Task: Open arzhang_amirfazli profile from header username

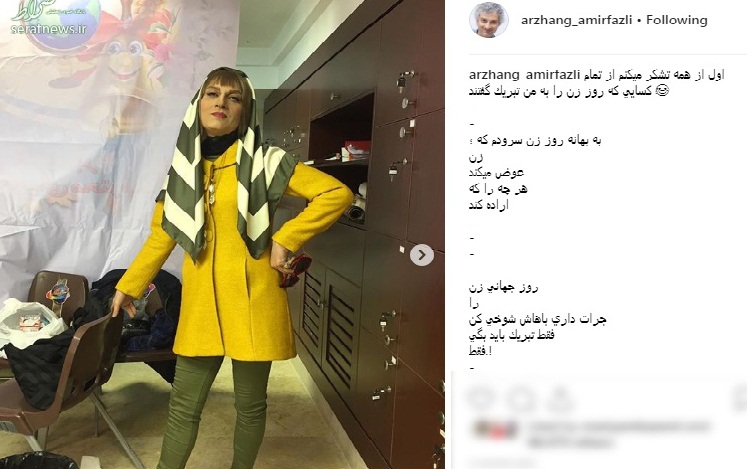Action: pos(577,20)
